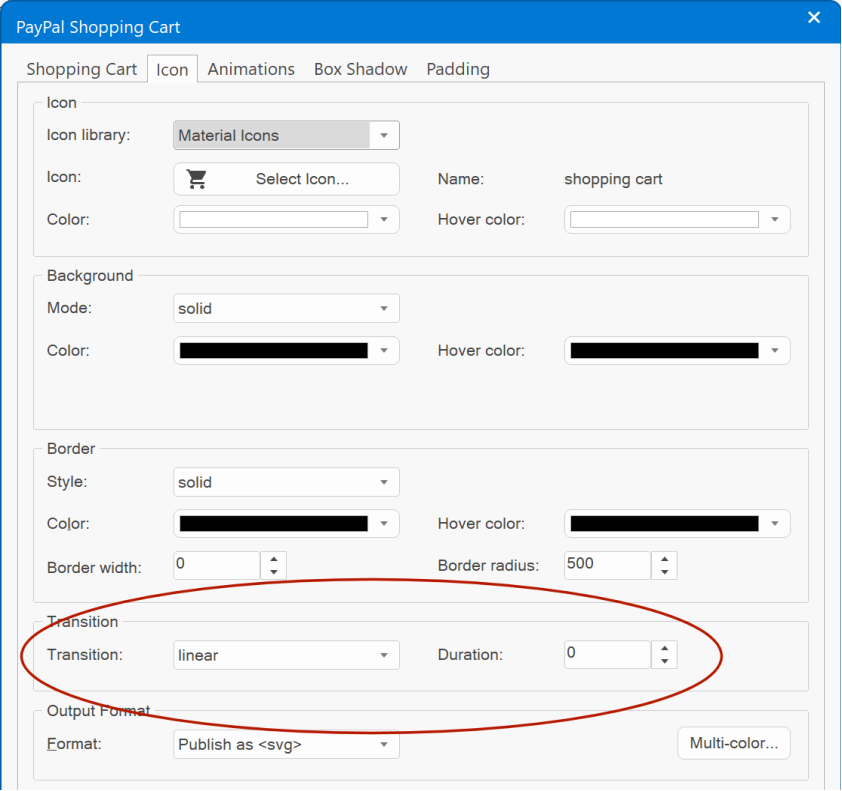
Task: Click the 'Duration:' label
Action: pos(470,655)
